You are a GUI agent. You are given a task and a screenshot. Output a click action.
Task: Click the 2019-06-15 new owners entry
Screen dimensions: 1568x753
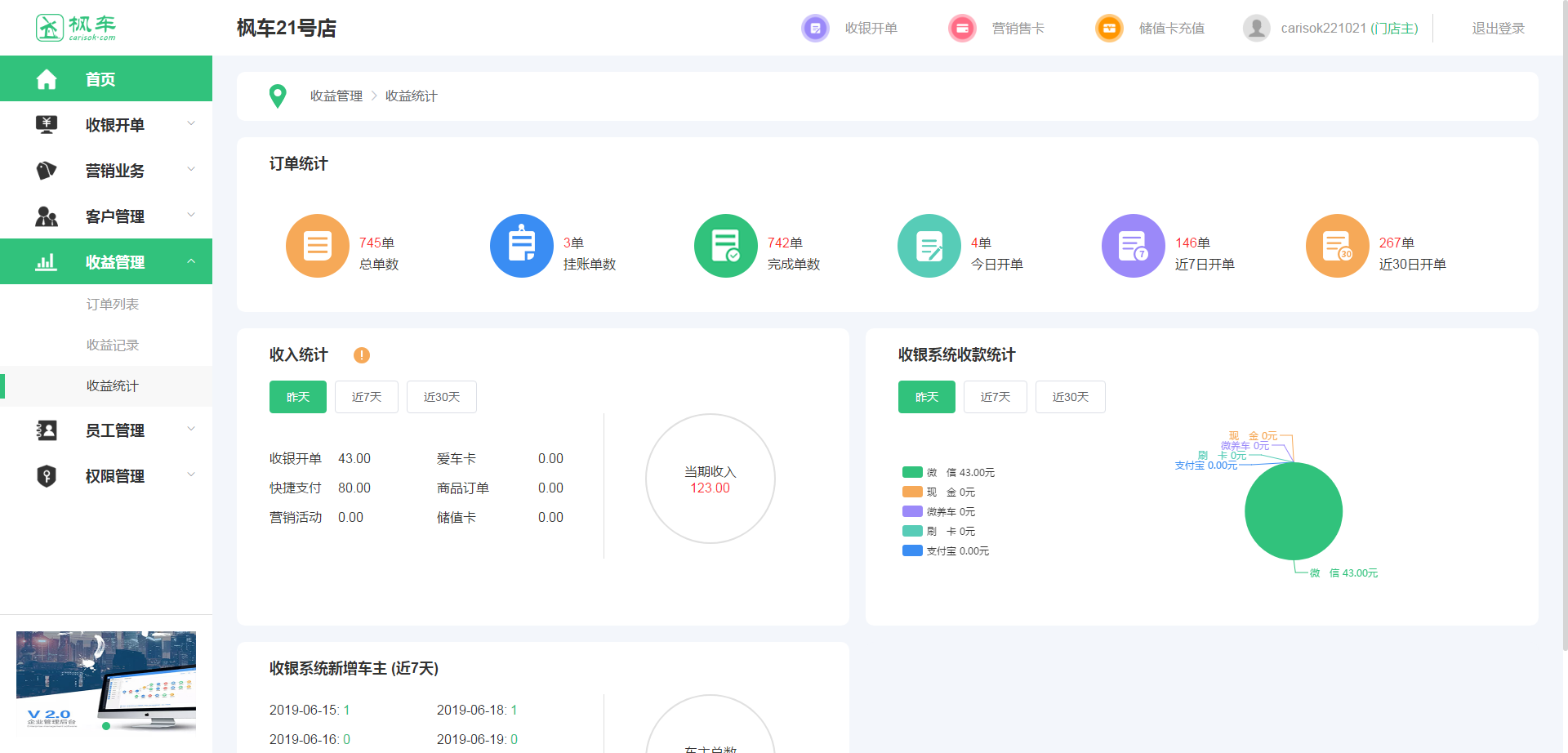coord(310,711)
